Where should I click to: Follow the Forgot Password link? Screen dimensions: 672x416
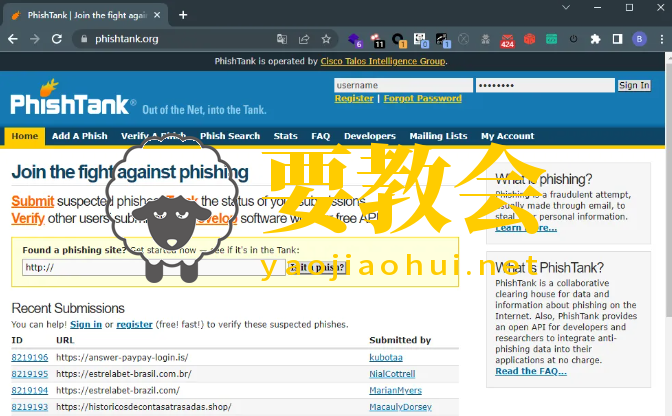pos(422,99)
